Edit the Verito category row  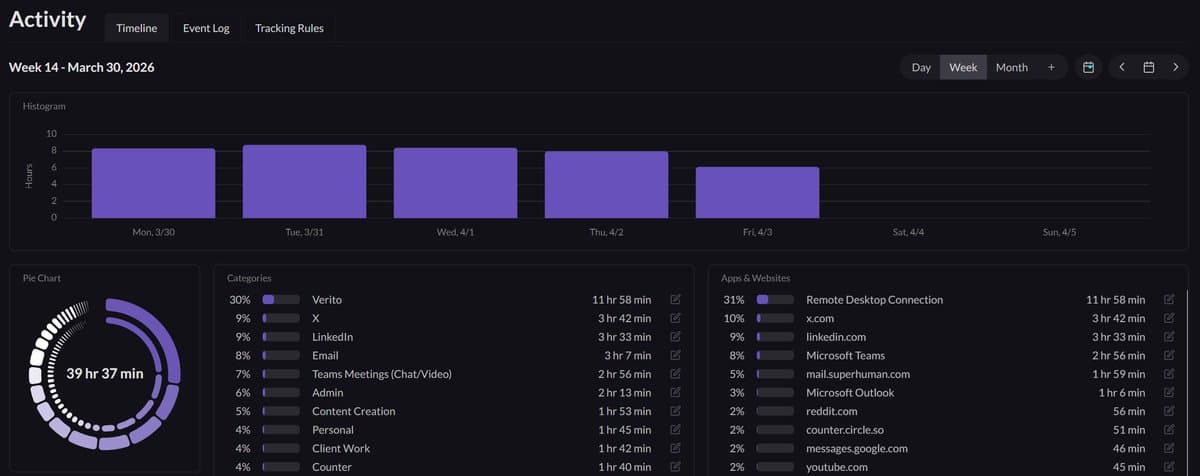[675, 300]
